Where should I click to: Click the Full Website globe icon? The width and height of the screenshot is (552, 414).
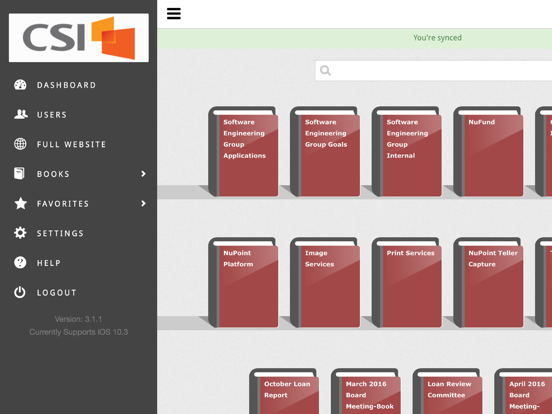coord(20,144)
